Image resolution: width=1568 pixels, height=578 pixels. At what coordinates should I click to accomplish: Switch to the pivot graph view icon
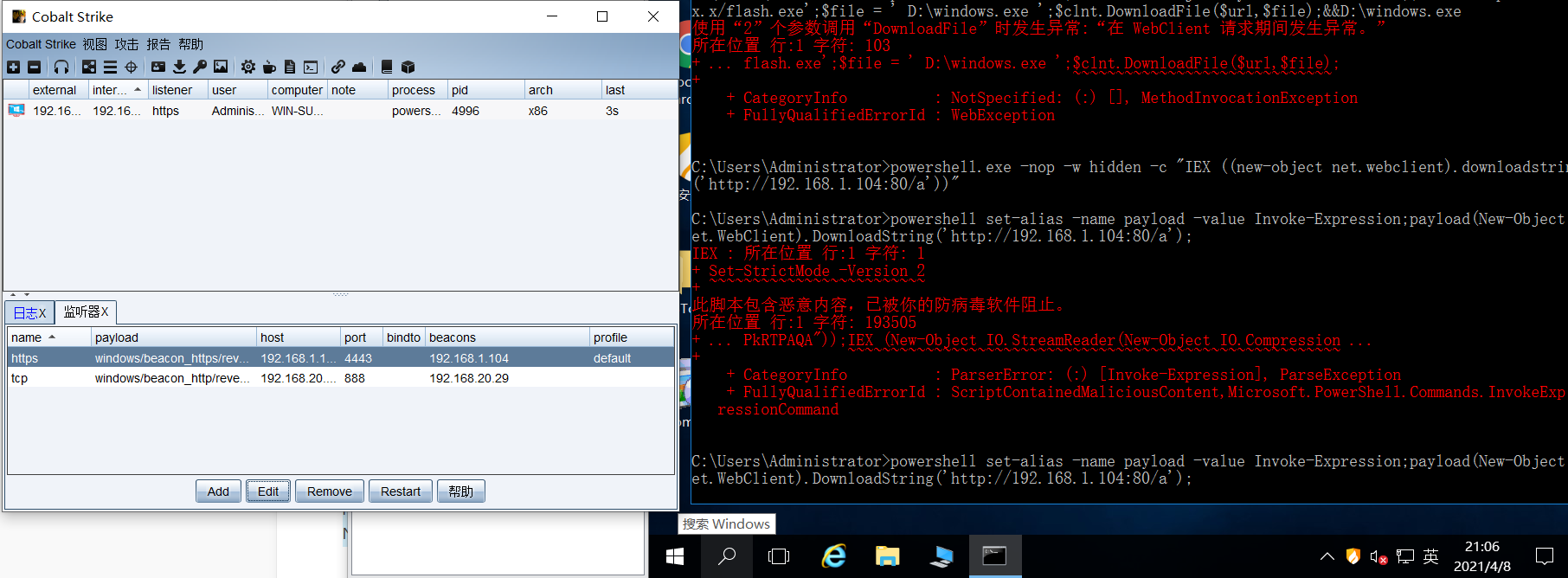tap(89, 67)
